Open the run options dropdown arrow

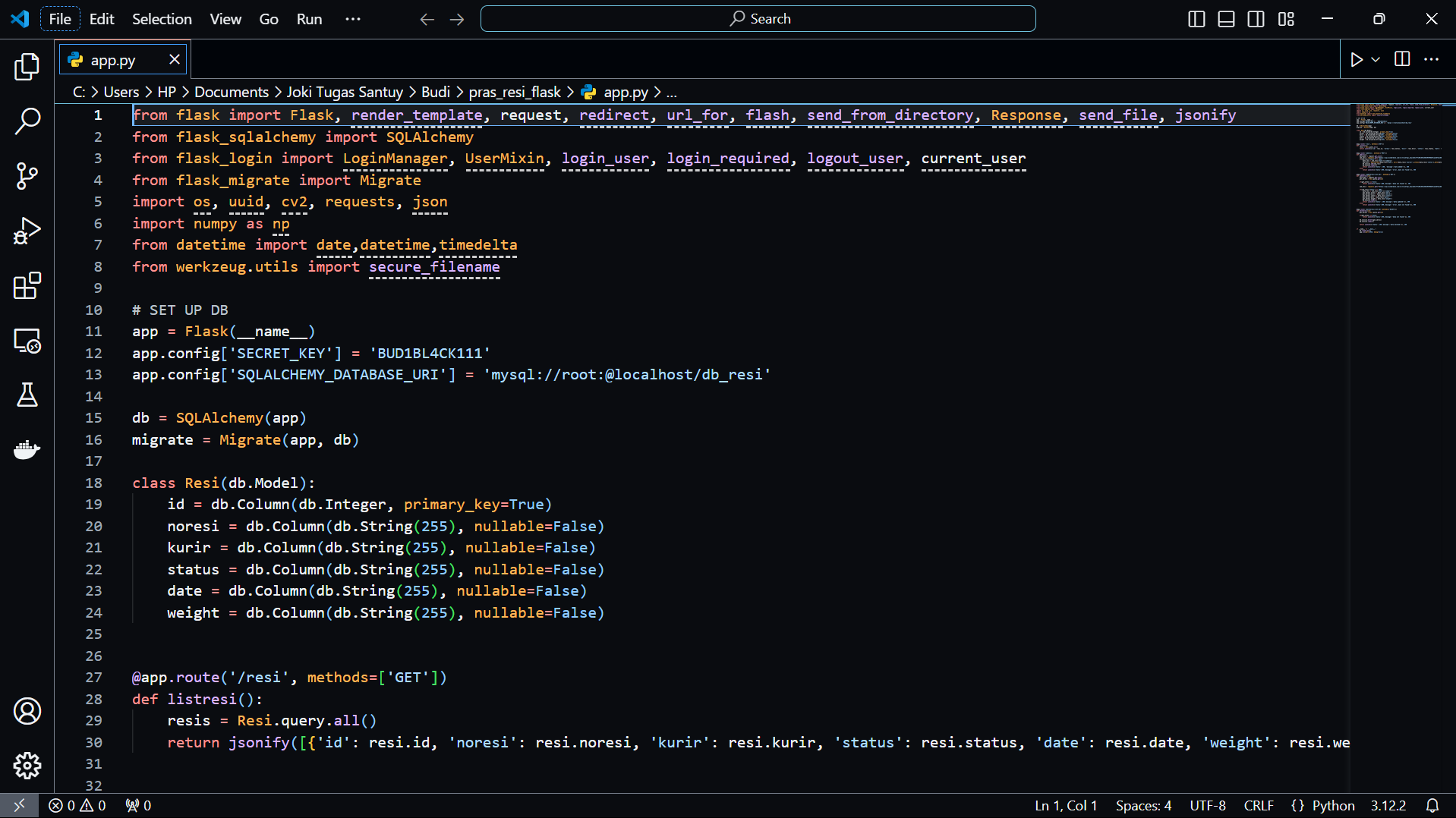click(1376, 59)
